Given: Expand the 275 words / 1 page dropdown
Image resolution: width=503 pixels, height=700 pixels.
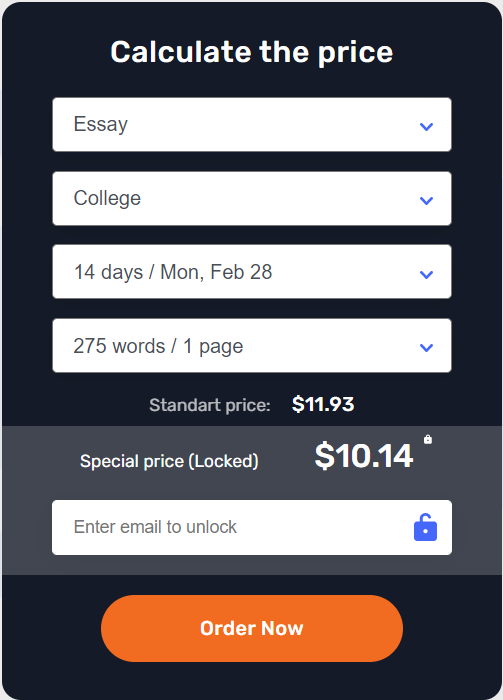Looking at the screenshot, I should coord(252,346).
